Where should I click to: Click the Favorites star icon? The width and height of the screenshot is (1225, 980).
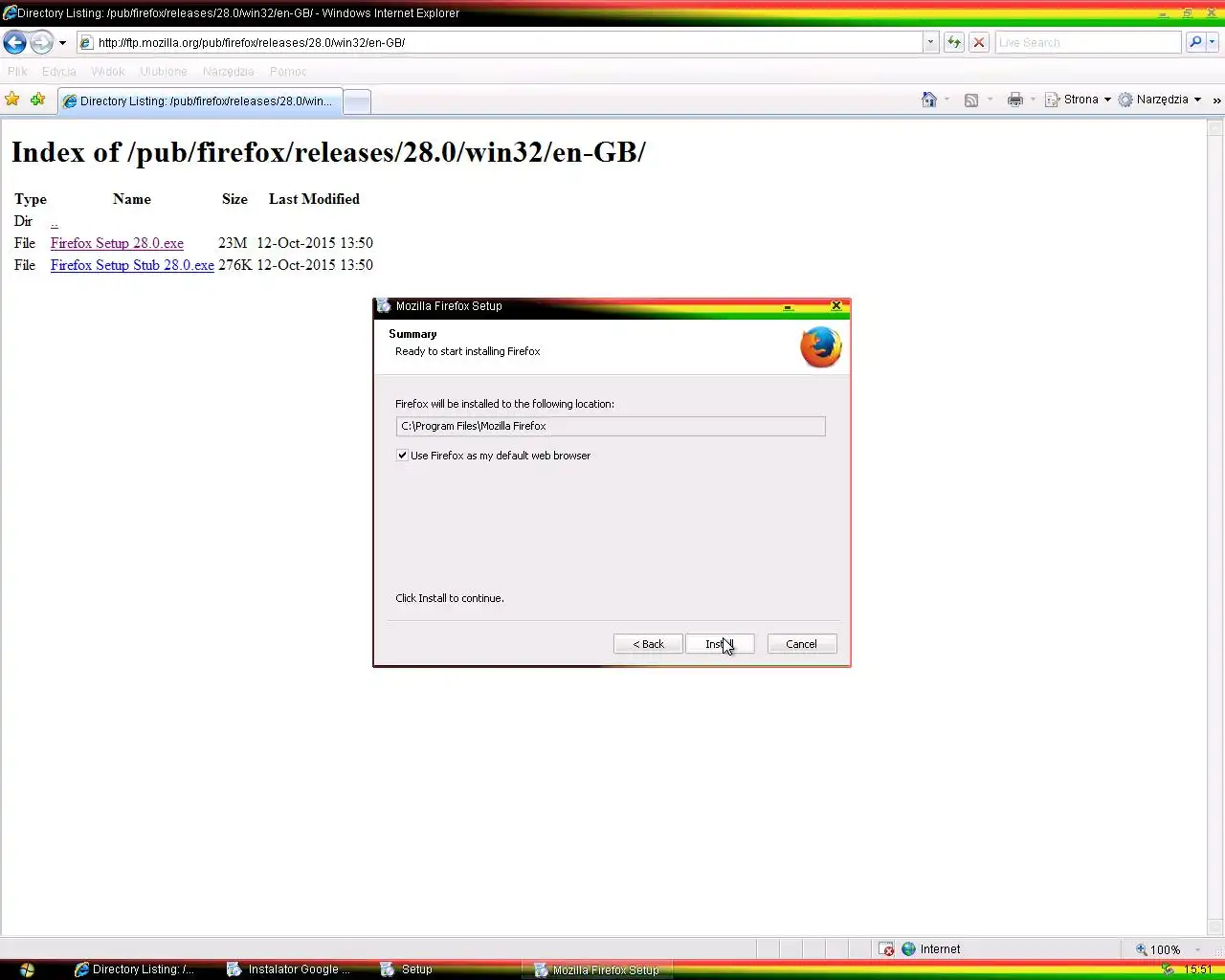pyautogui.click(x=12, y=100)
